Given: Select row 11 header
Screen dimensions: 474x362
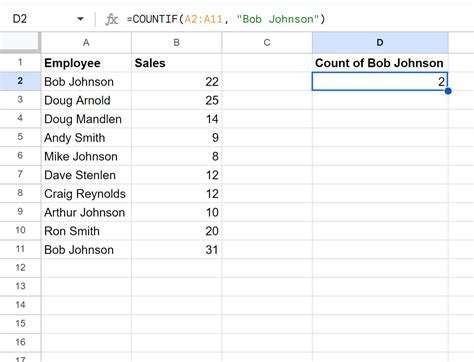Looking at the screenshot, I should click(20, 249).
